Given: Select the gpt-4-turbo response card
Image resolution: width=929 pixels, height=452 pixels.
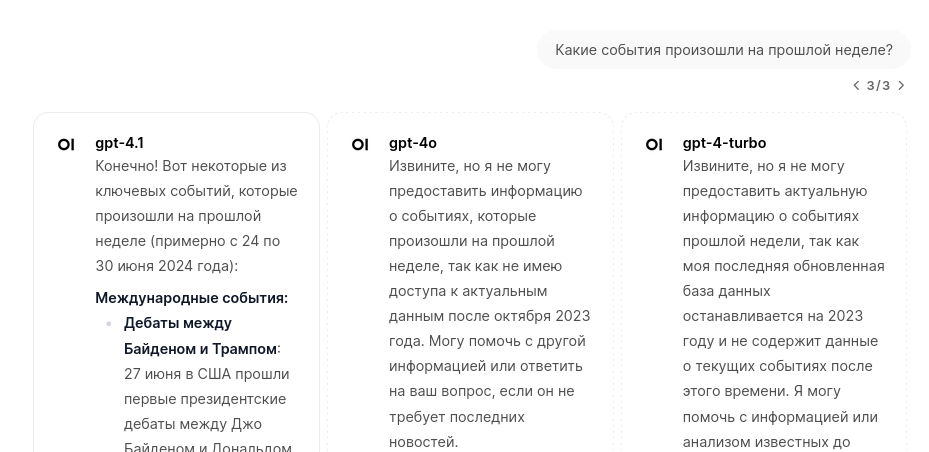Looking at the screenshot, I should click(x=764, y=282).
